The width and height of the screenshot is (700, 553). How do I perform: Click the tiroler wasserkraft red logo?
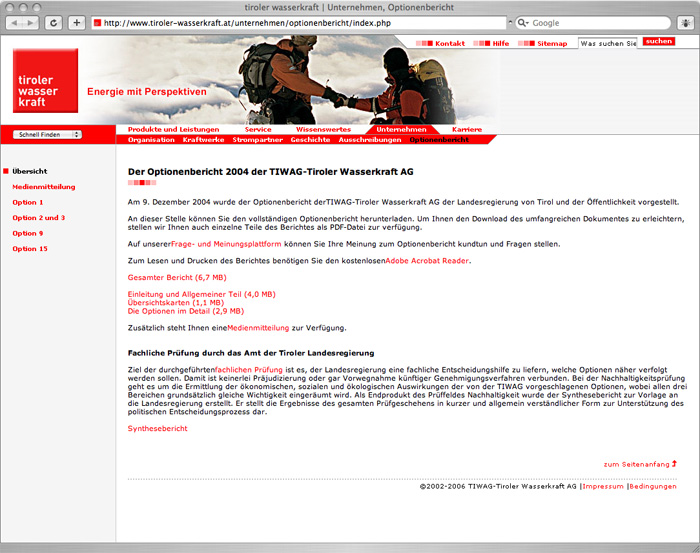coord(46,80)
